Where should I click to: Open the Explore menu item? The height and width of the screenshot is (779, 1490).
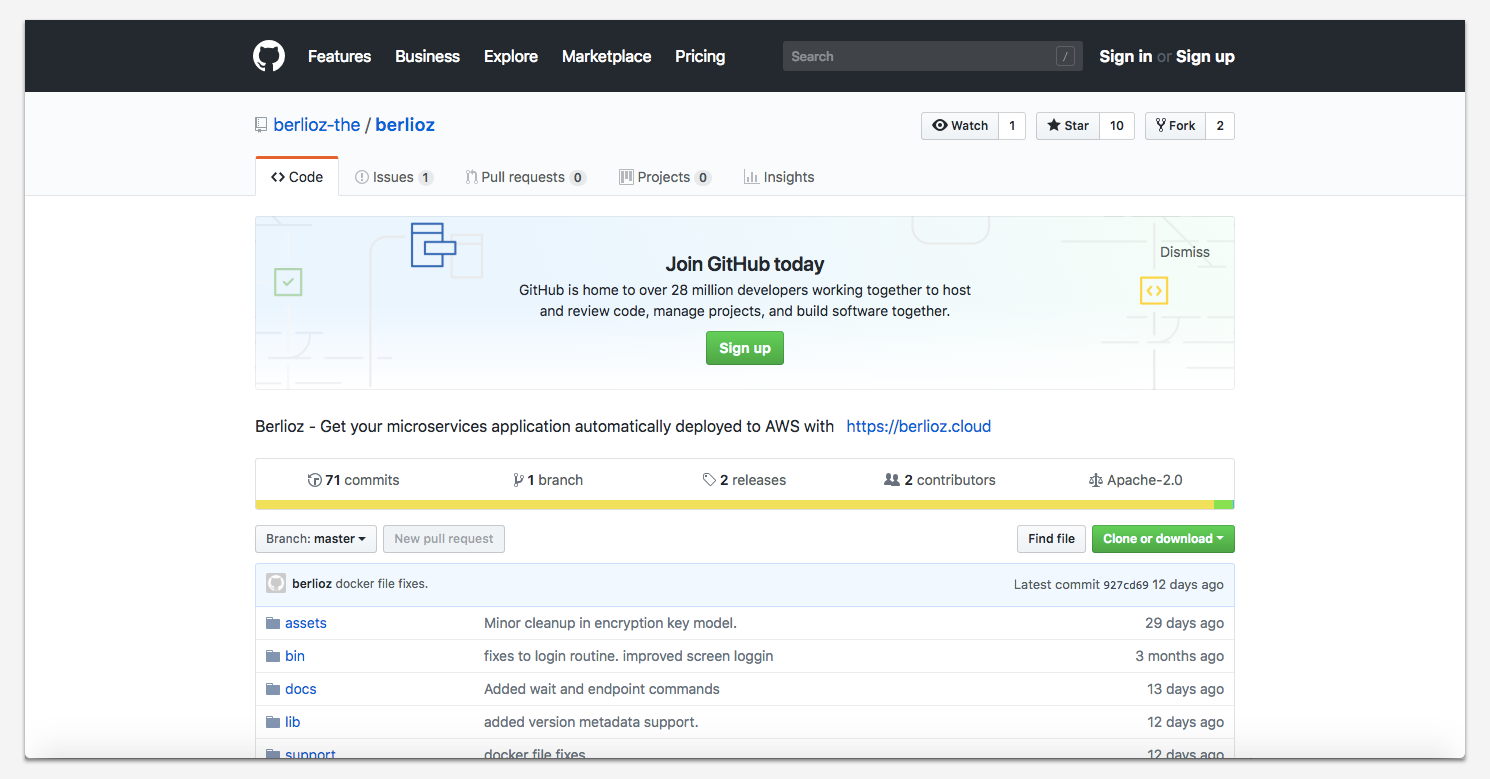[511, 56]
